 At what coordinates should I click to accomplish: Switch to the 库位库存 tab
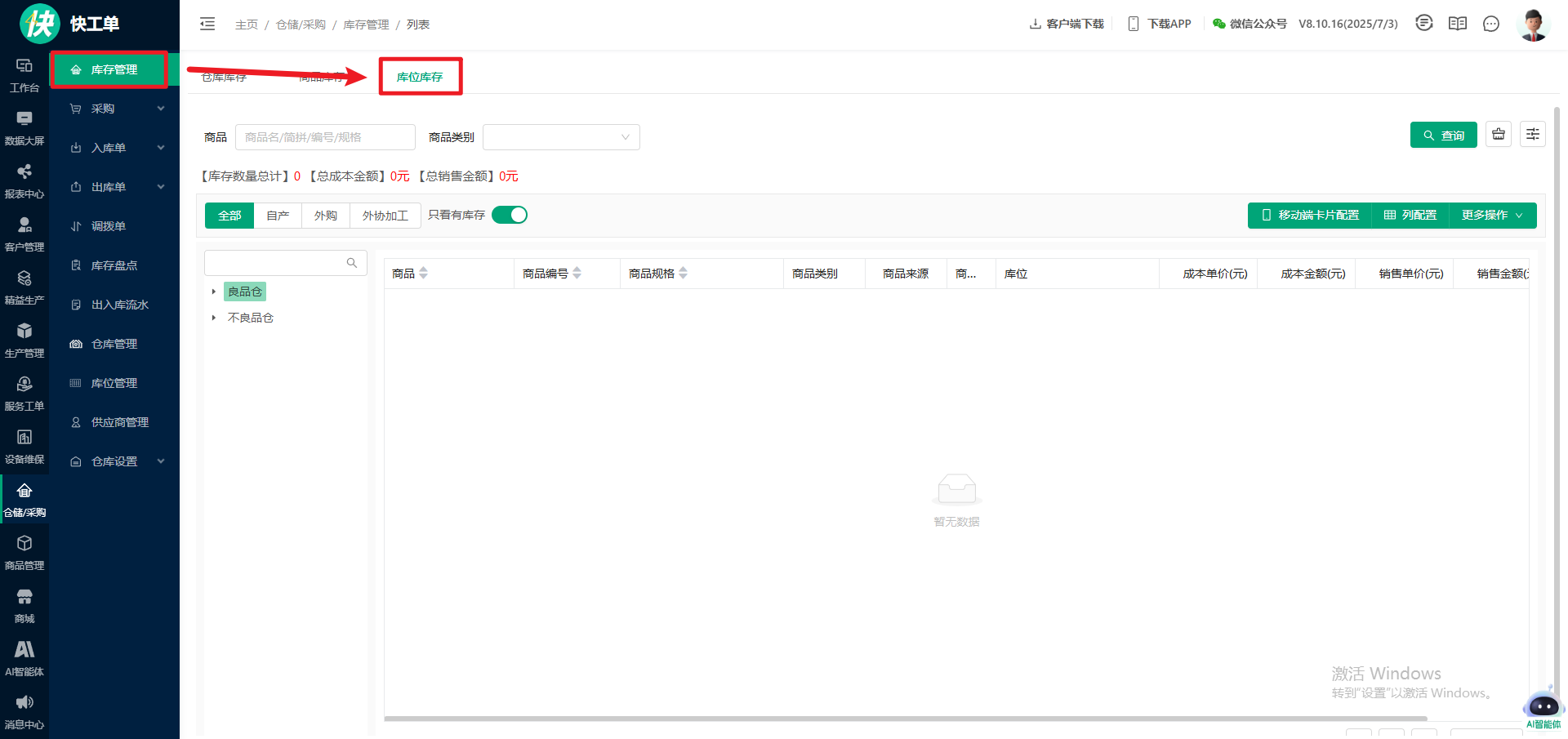pyautogui.click(x=420, y=77)
